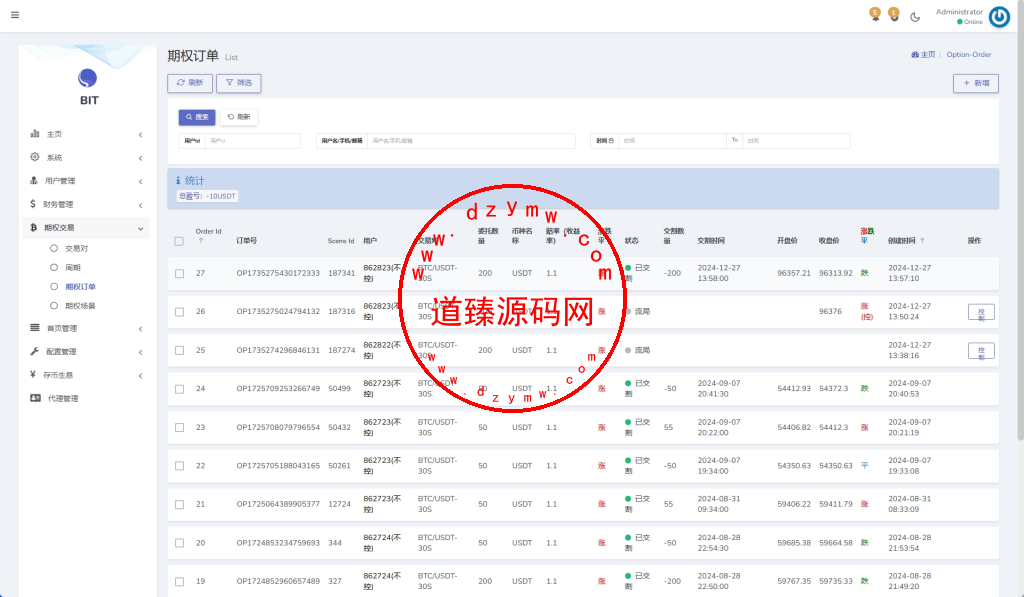Sort by Order Id arrow icon
Viewport: 1024px width, 597px height.
click(x=200, y=240)
